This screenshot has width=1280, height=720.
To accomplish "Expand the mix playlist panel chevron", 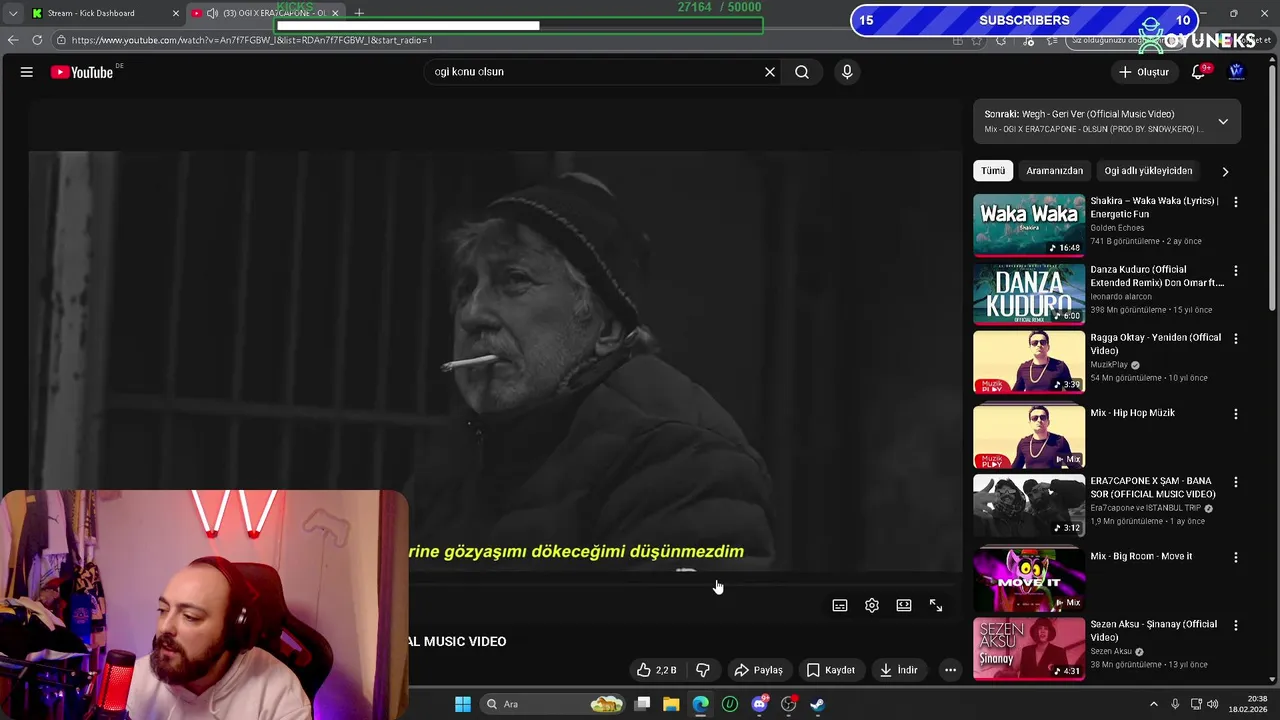I will (1223, 122).
